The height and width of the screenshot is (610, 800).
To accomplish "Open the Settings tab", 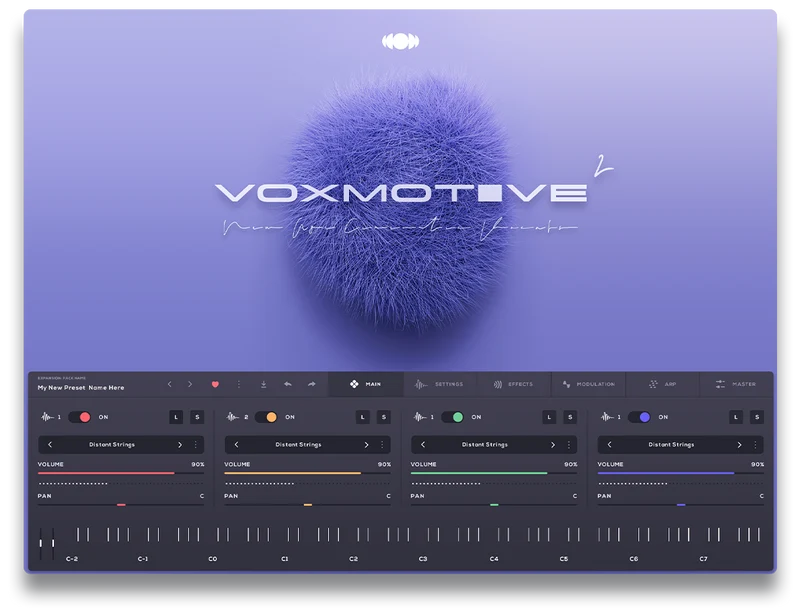I will (x=440, y=384).
